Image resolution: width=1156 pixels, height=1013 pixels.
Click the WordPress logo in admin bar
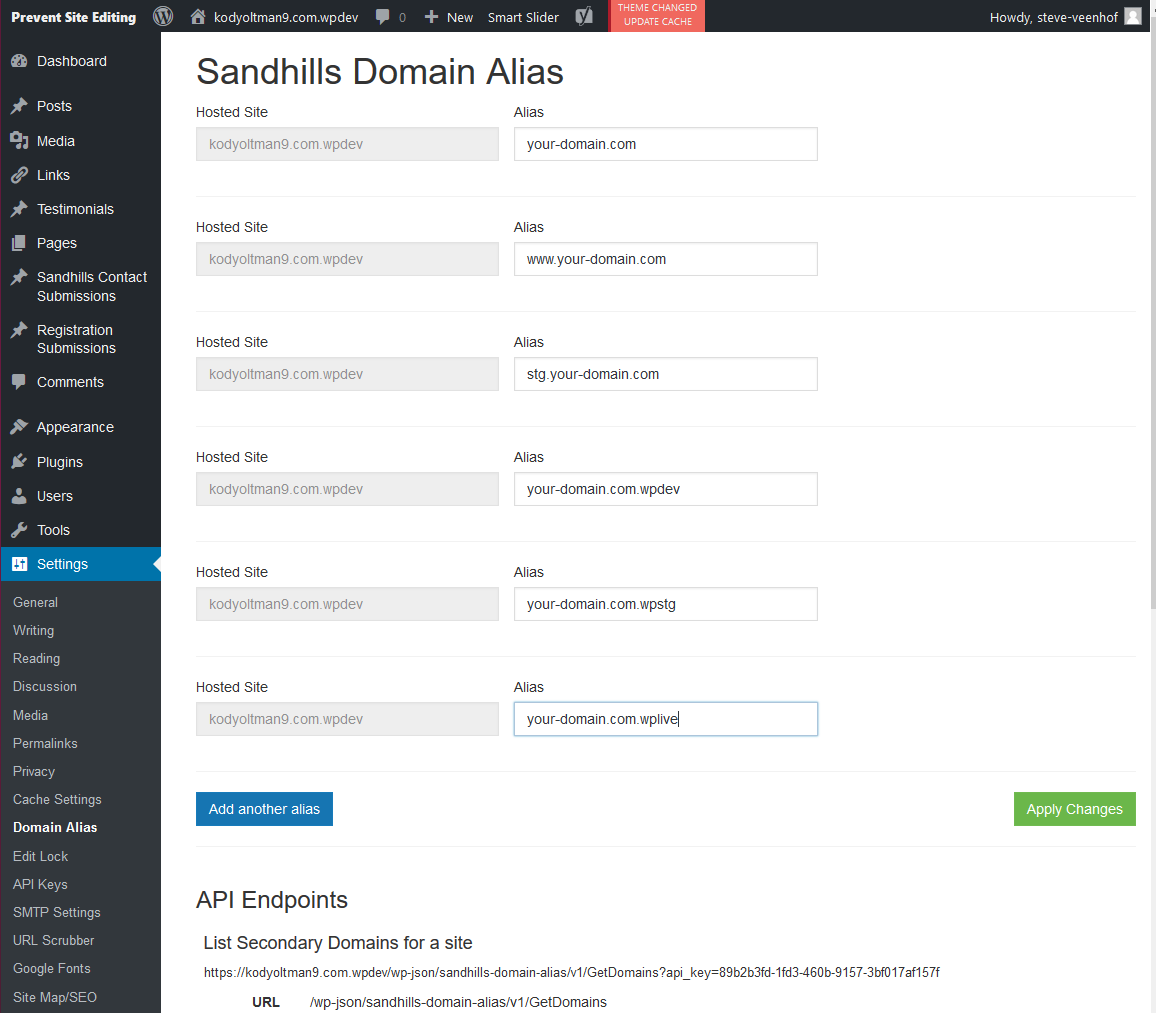[163, 16]
